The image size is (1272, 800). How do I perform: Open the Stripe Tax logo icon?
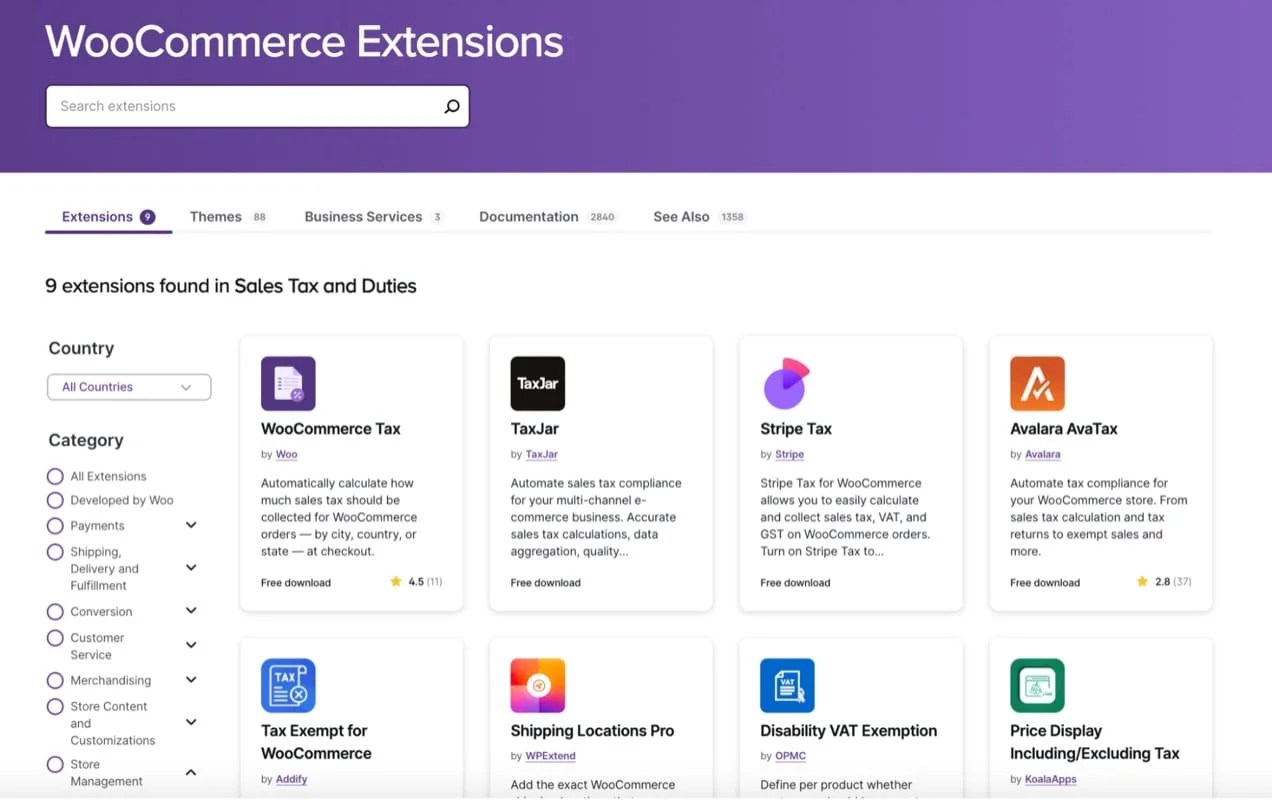786,383
